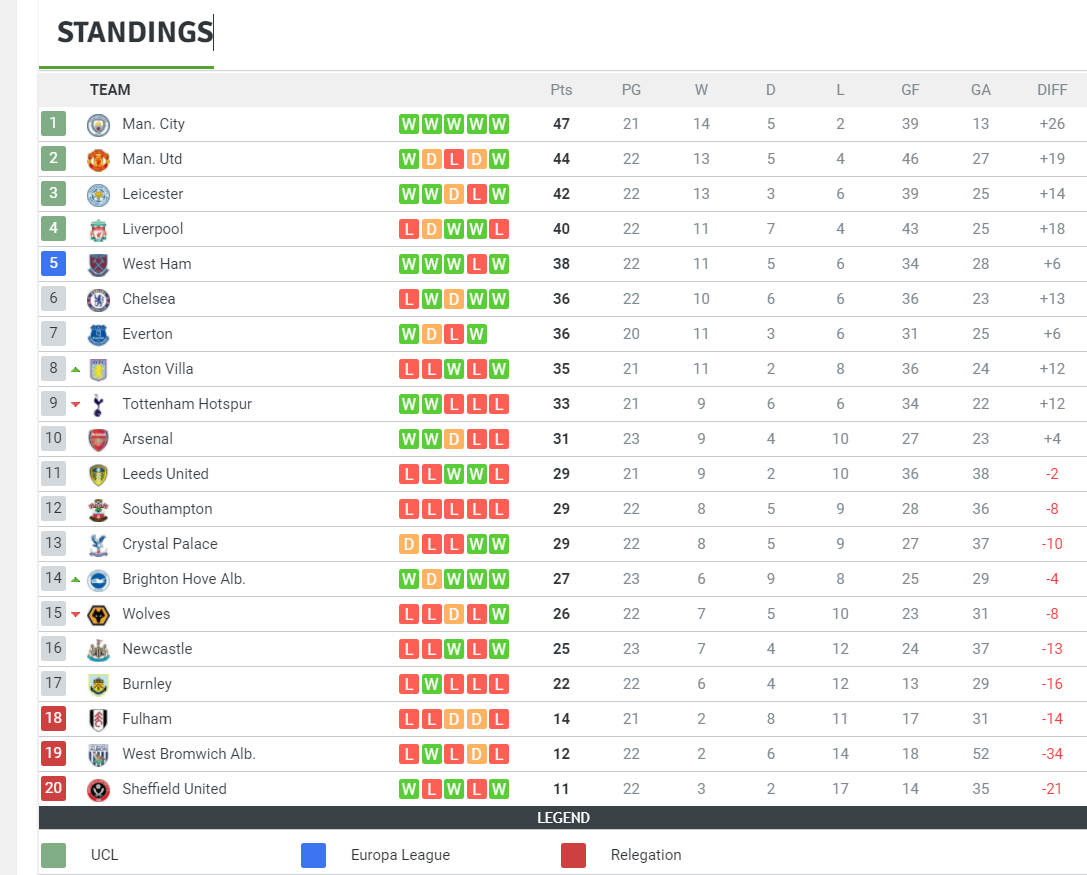Open the Standings tab
The width and height of the screenshot is (1087, 875).
coord(135,33)
